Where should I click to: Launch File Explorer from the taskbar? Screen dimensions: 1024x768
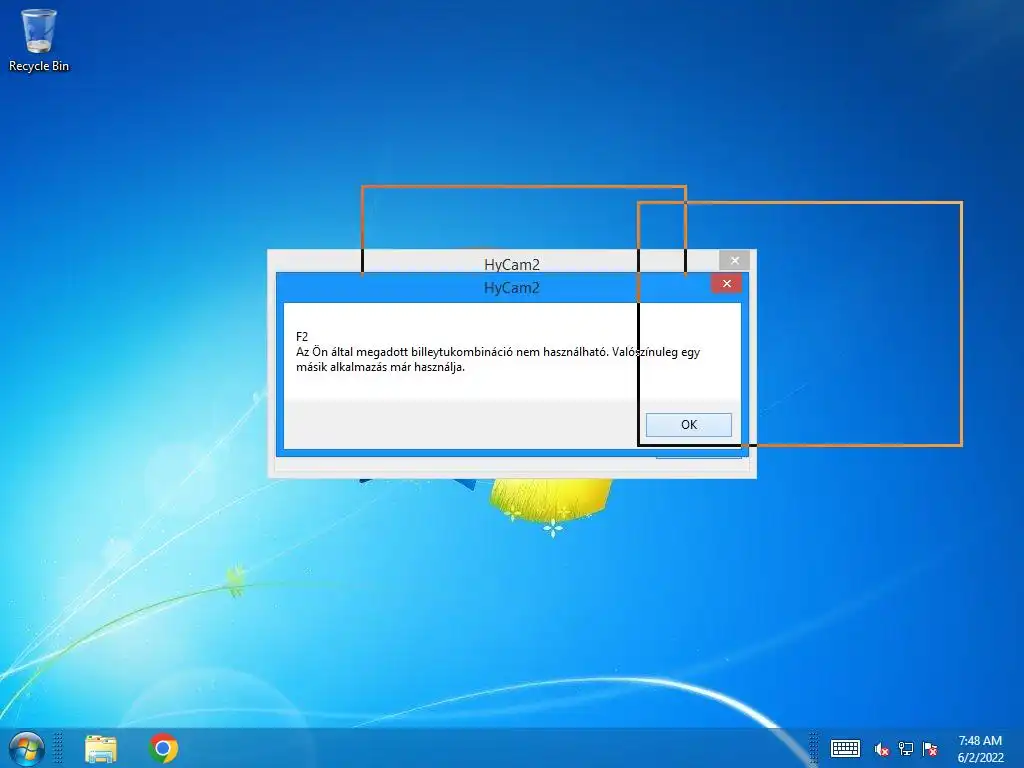pyautogui.click(x=101, y=748)
